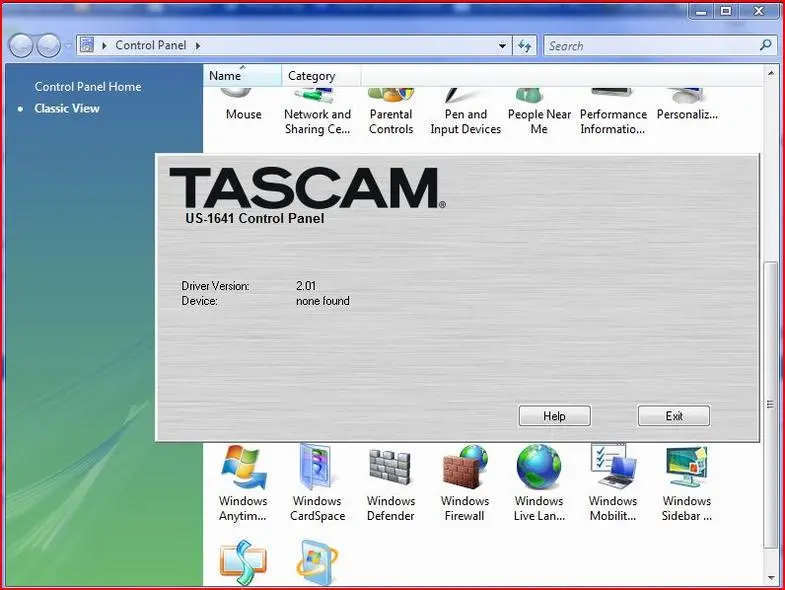
Task: Open Network and Sharing Center item
Action: coord(317,113)
